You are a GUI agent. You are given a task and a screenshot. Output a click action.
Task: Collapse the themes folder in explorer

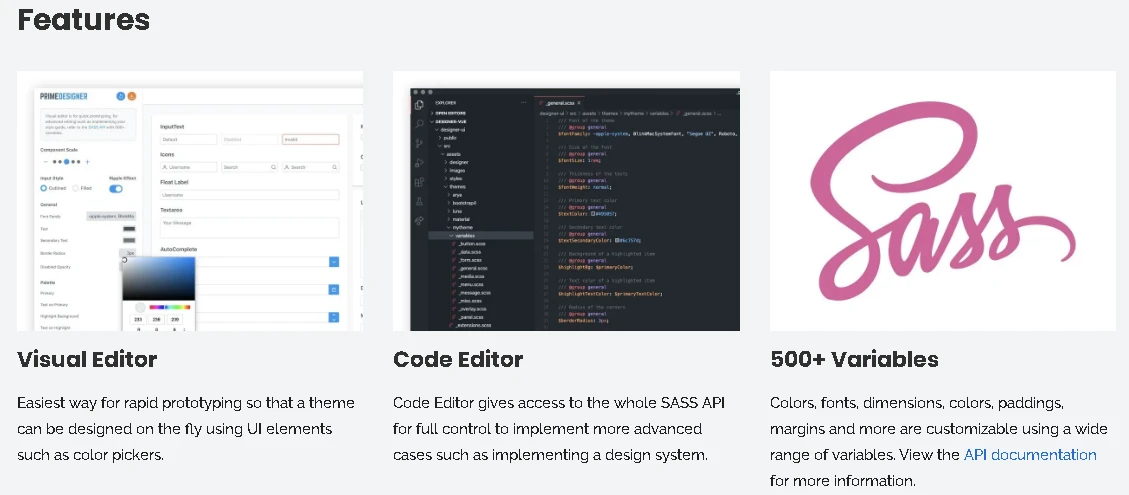point(456,186)
